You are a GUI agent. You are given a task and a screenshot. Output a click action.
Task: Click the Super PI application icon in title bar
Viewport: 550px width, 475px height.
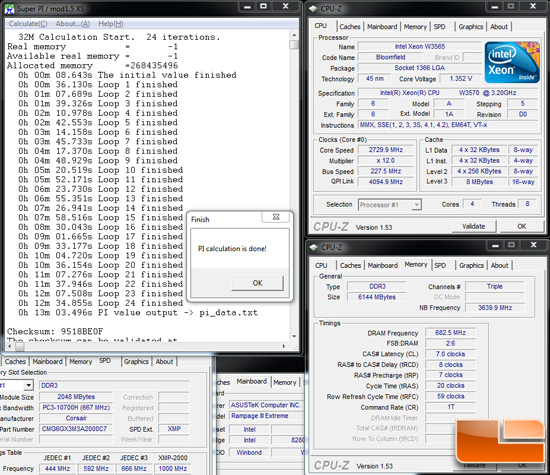9,9
